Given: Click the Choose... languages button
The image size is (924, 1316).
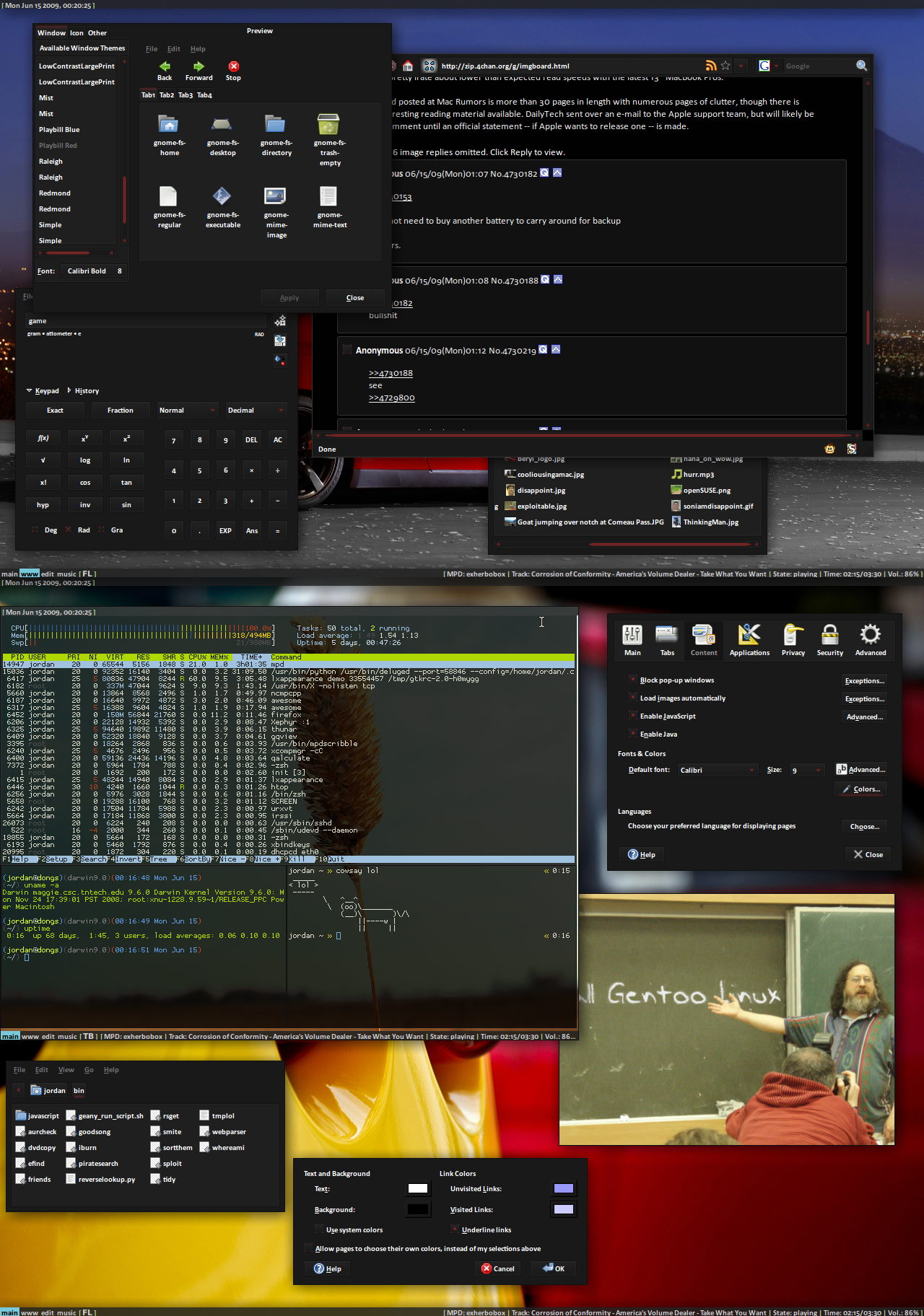Looking at the screenshot, I should 864,826.
